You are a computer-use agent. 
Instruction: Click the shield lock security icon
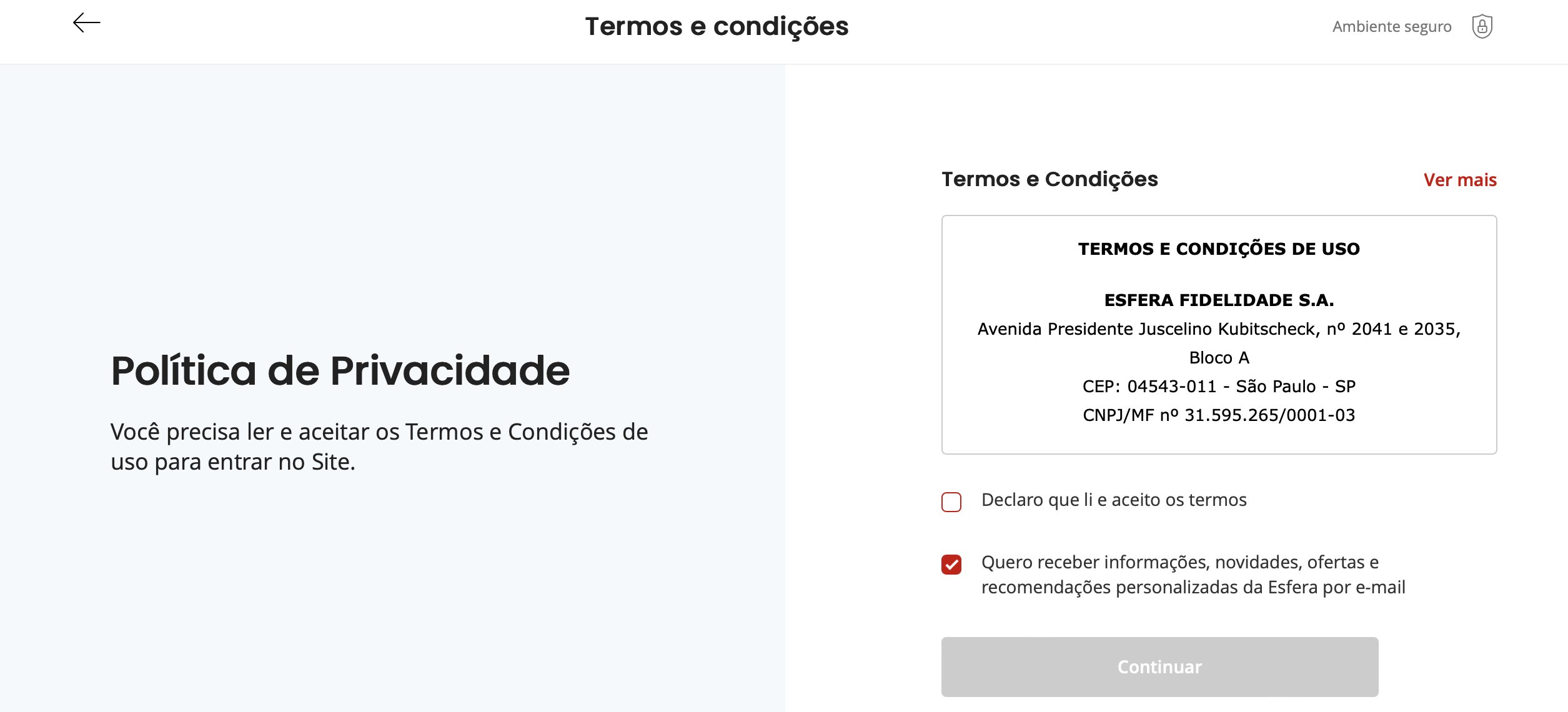click(1482, 27)
